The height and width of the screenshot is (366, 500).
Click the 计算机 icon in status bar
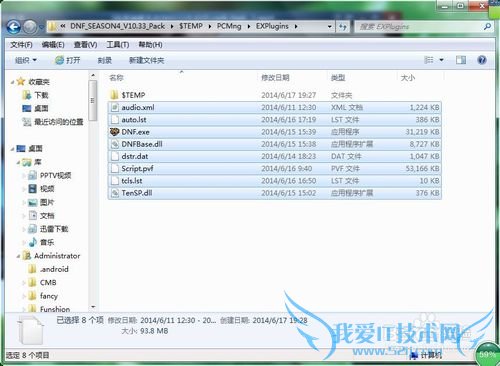[x=414, y=355]
